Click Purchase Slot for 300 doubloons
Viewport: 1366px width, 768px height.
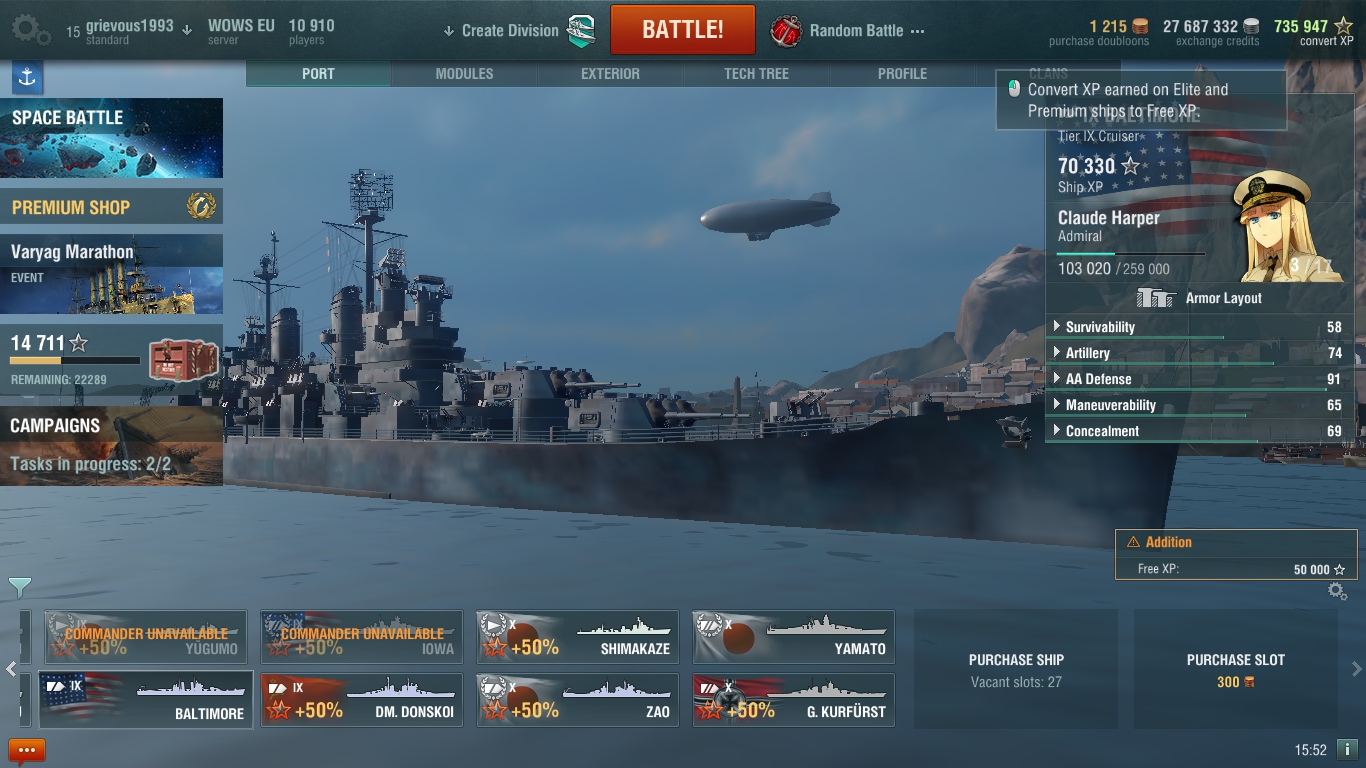[1235, 670]
